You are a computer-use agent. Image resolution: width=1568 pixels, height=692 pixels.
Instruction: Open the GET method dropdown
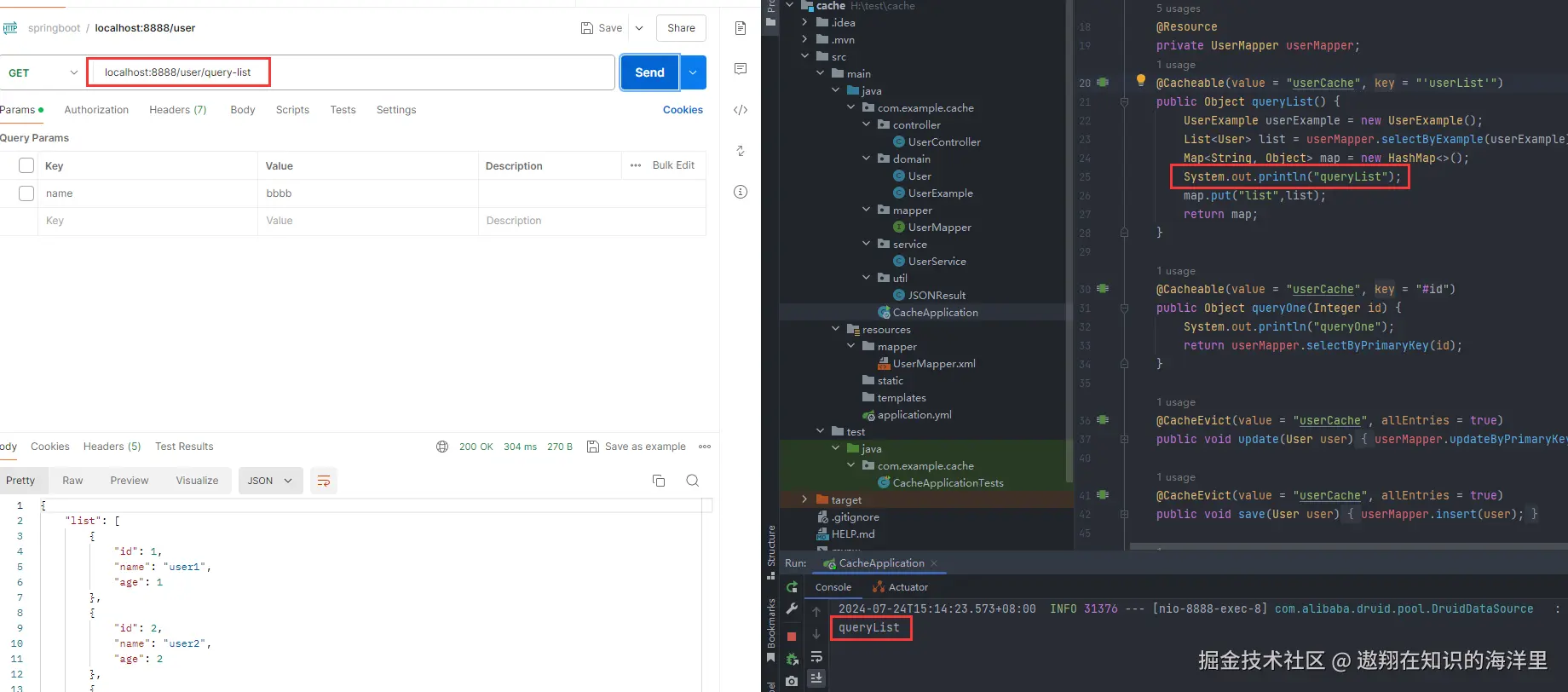pos(43,72)
